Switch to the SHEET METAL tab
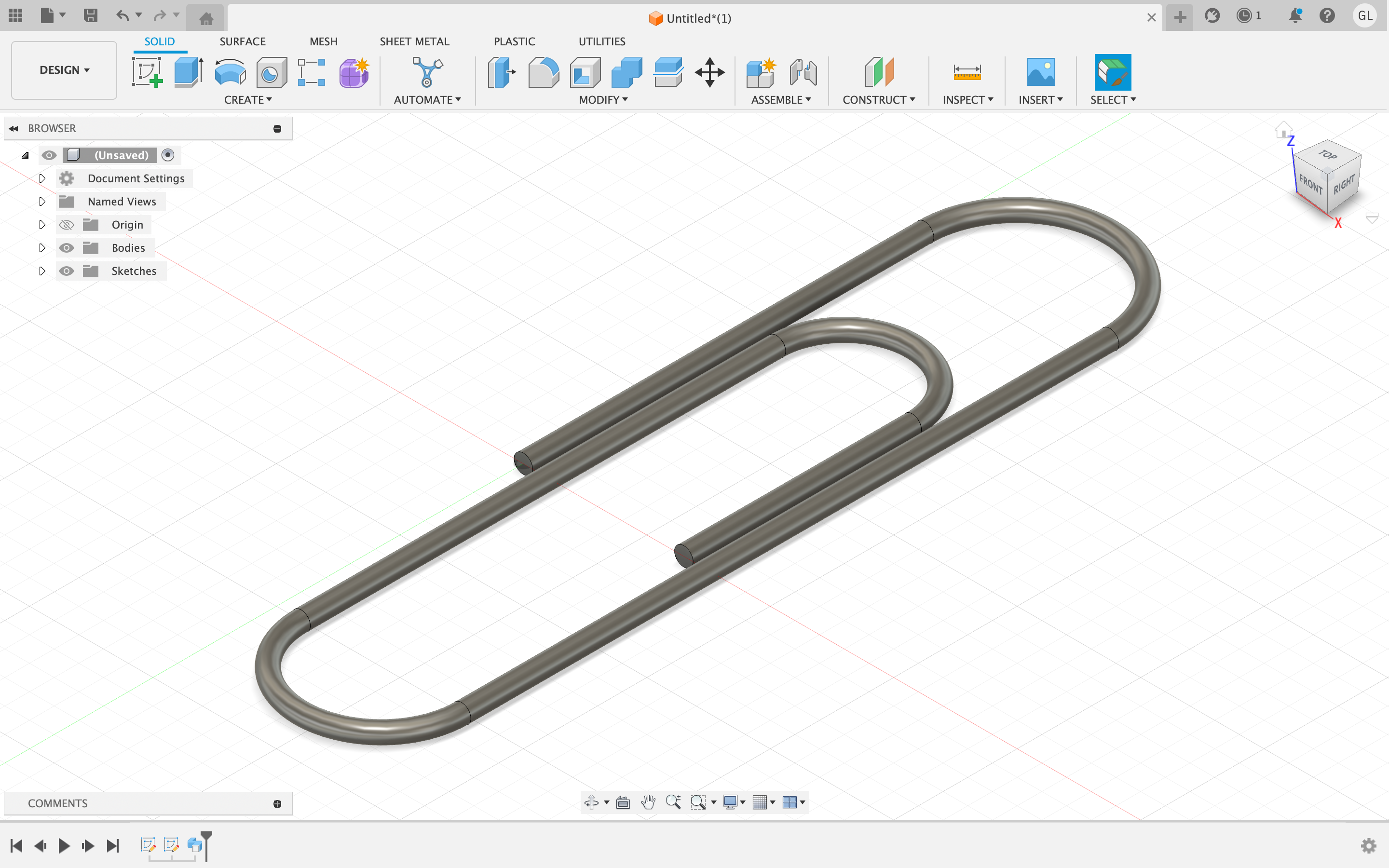 coord(414,41)
